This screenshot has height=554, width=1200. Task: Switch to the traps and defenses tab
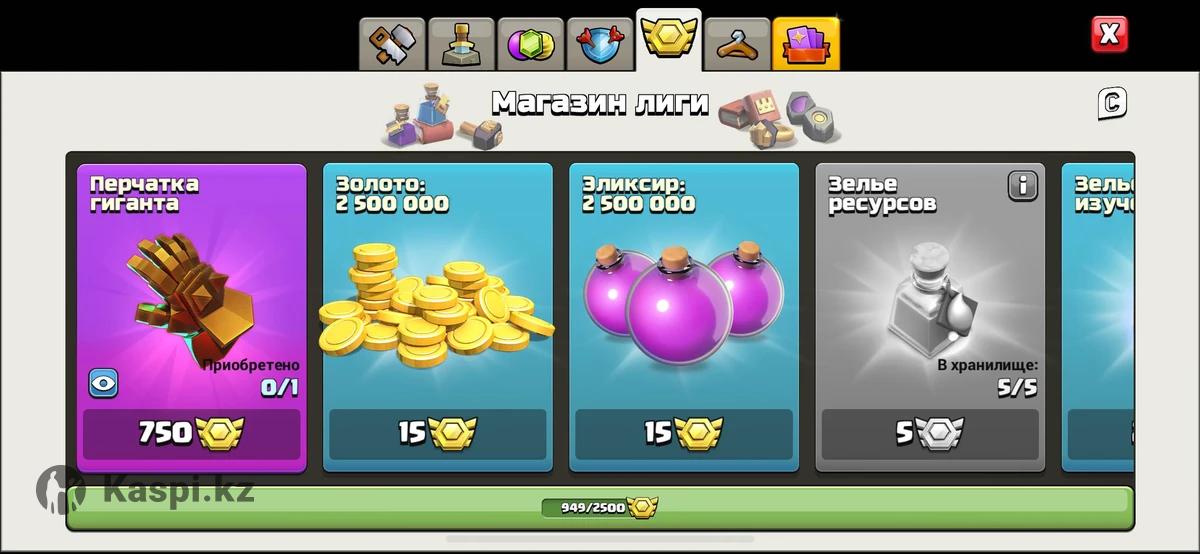pos(462,44)
